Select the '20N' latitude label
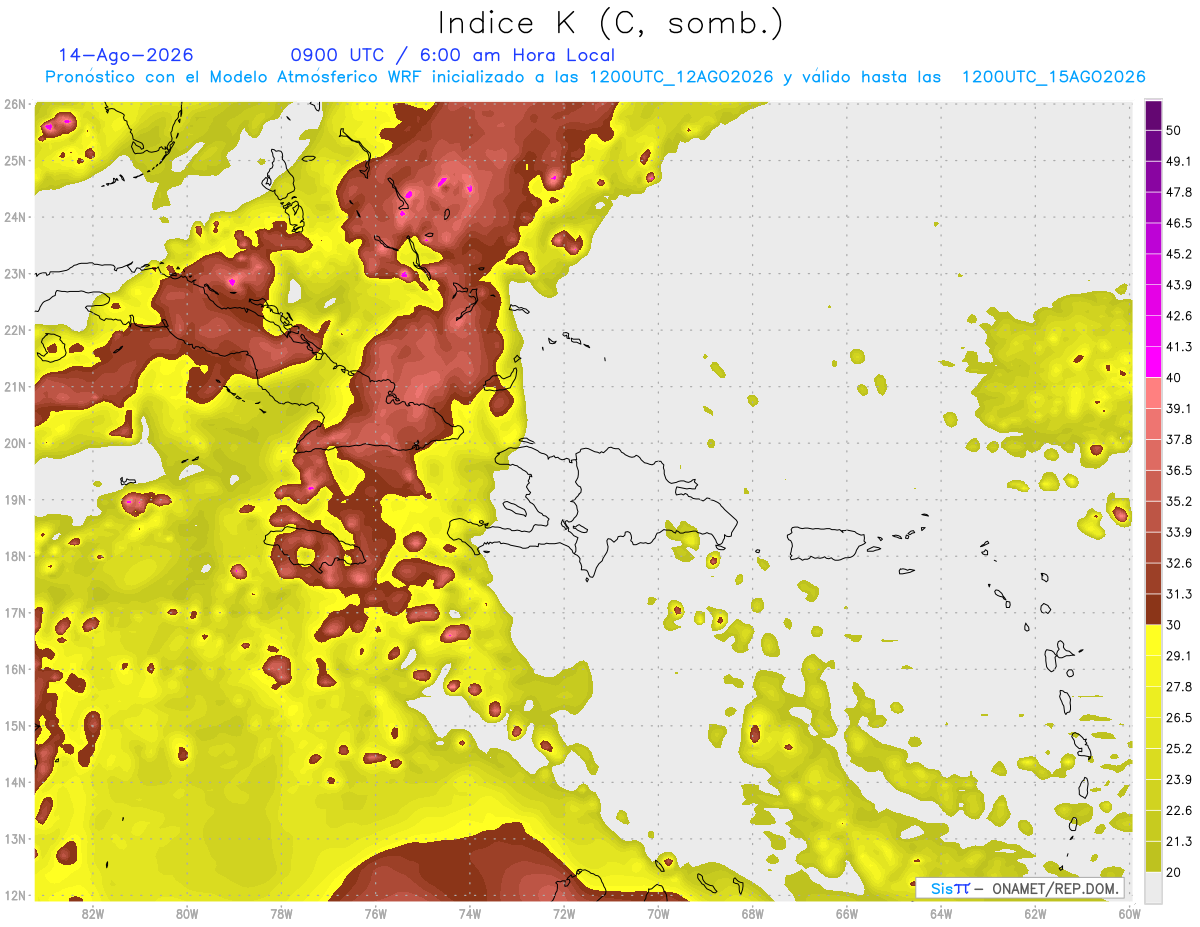This screenshot has width=1200, height=927. pyautogui.click(x=15, y=443)
